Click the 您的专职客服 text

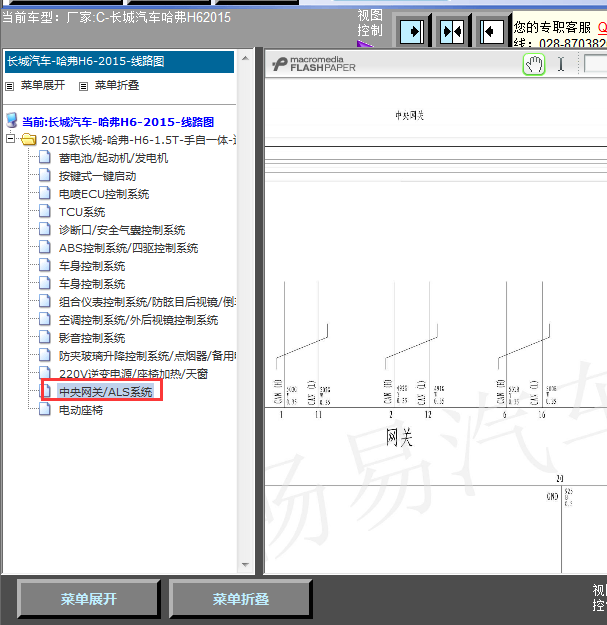[552, 28]
